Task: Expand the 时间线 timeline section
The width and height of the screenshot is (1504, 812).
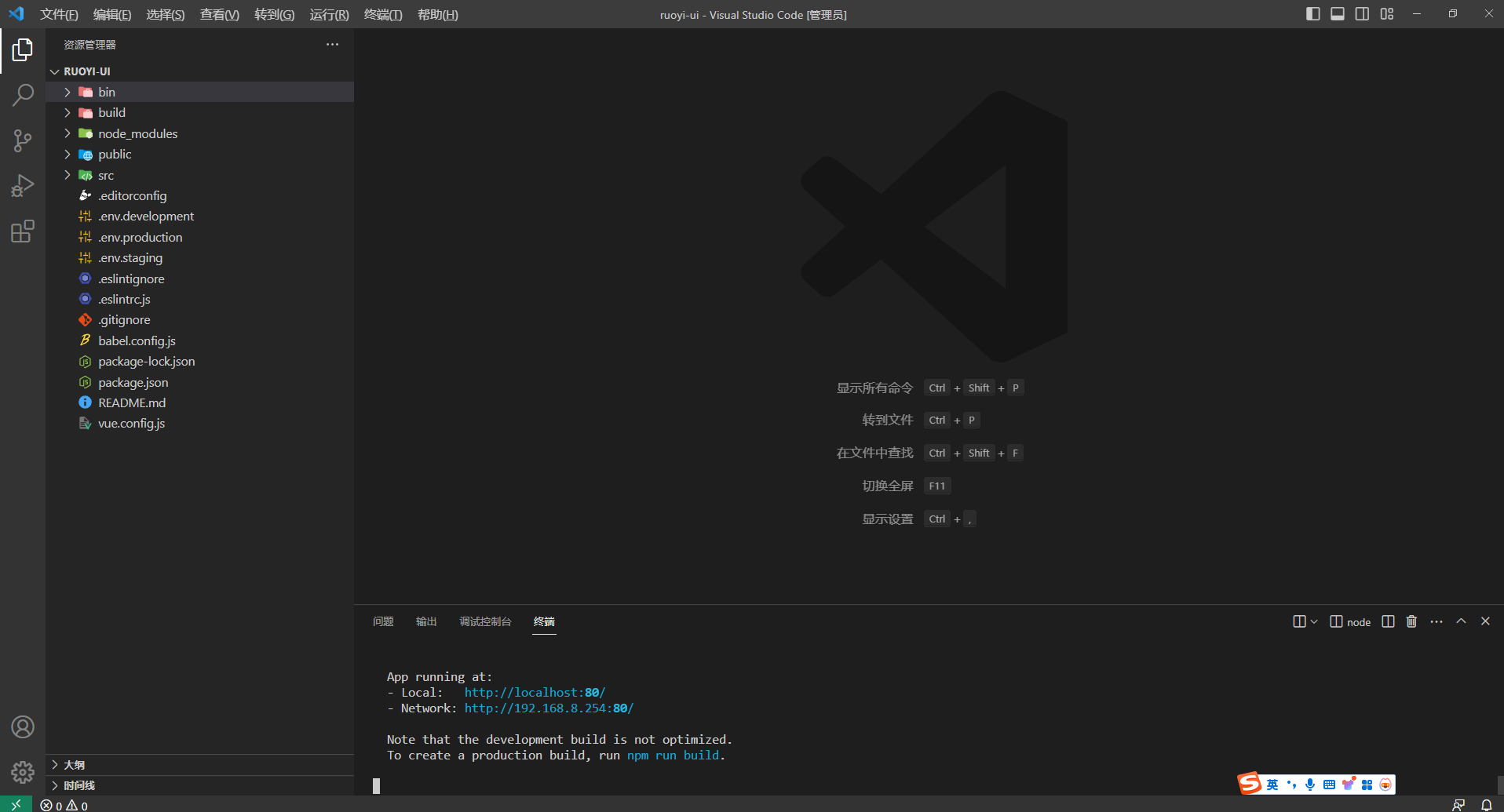Action: pos(200,785)
